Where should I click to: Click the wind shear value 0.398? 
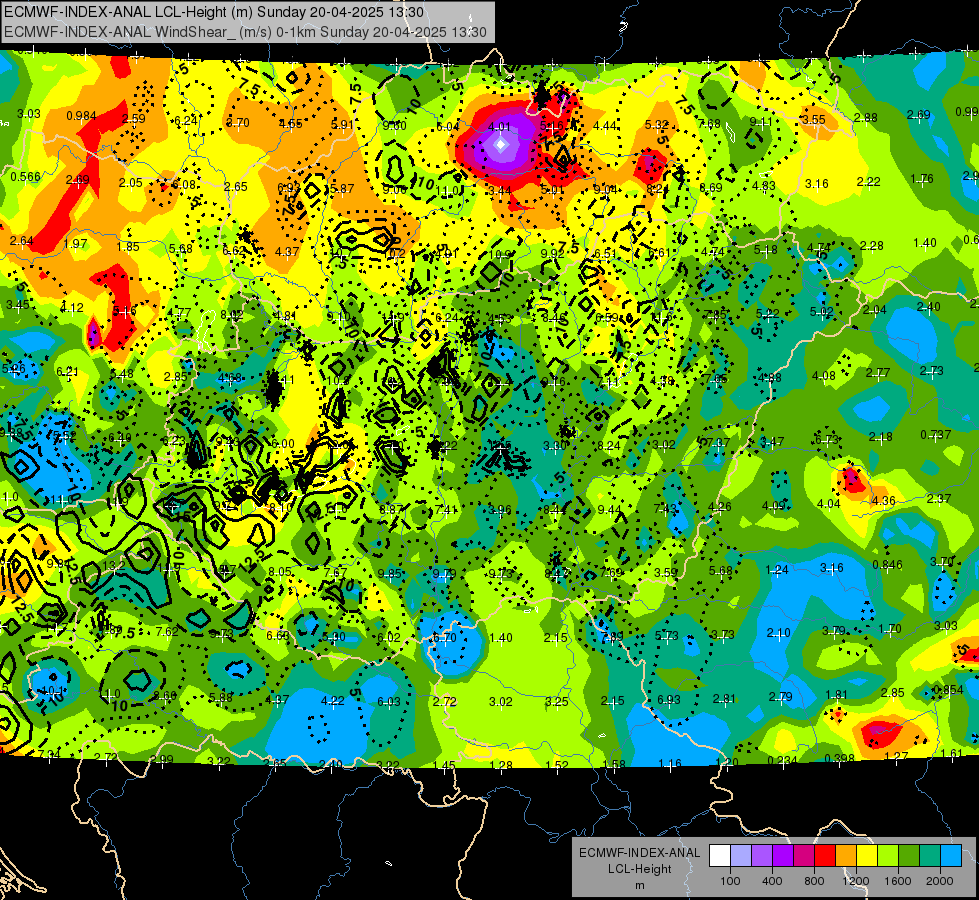tap(839, 758)
